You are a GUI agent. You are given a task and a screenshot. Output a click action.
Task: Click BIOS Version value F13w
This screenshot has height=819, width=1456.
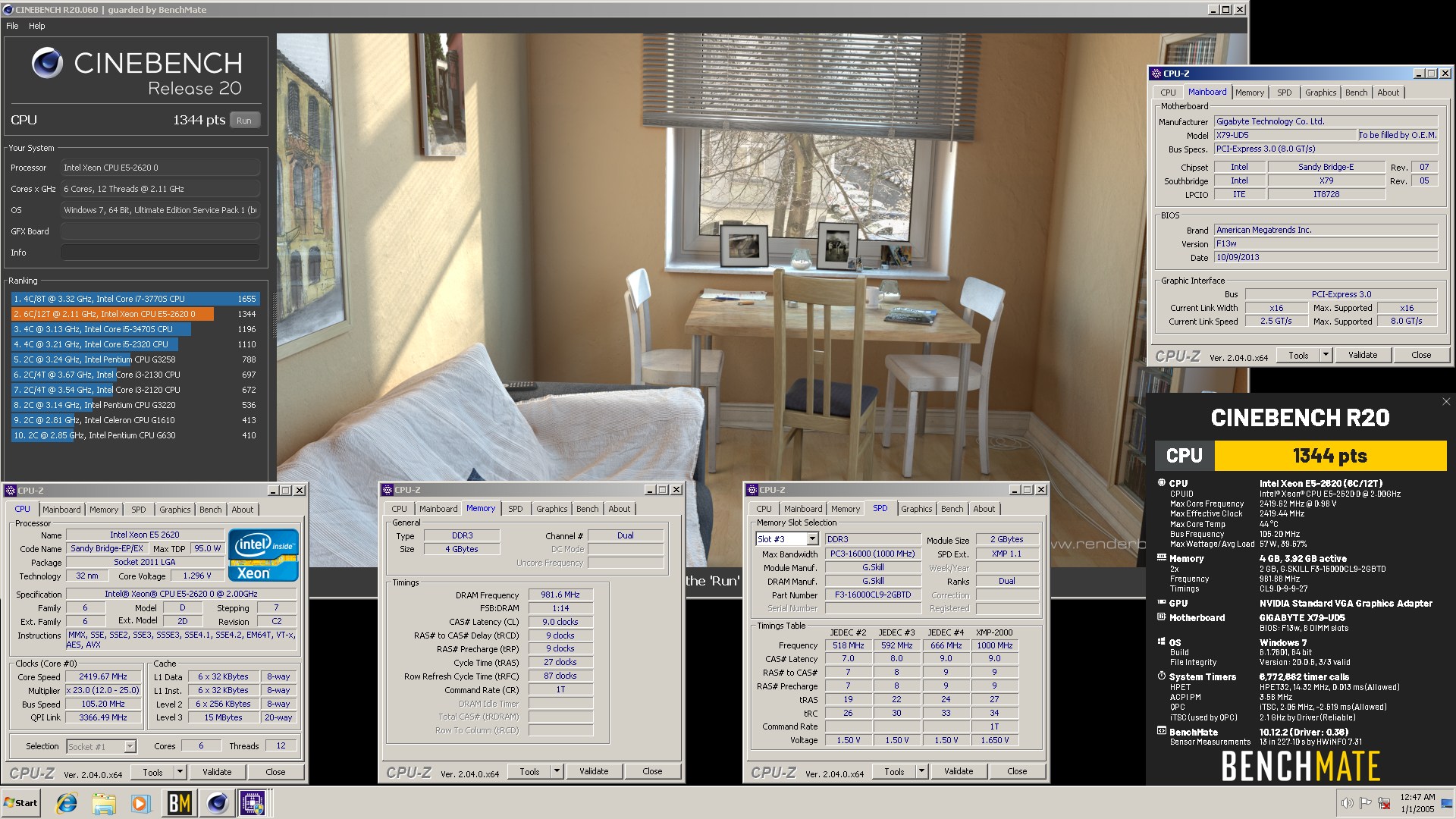click(1326, 243)
